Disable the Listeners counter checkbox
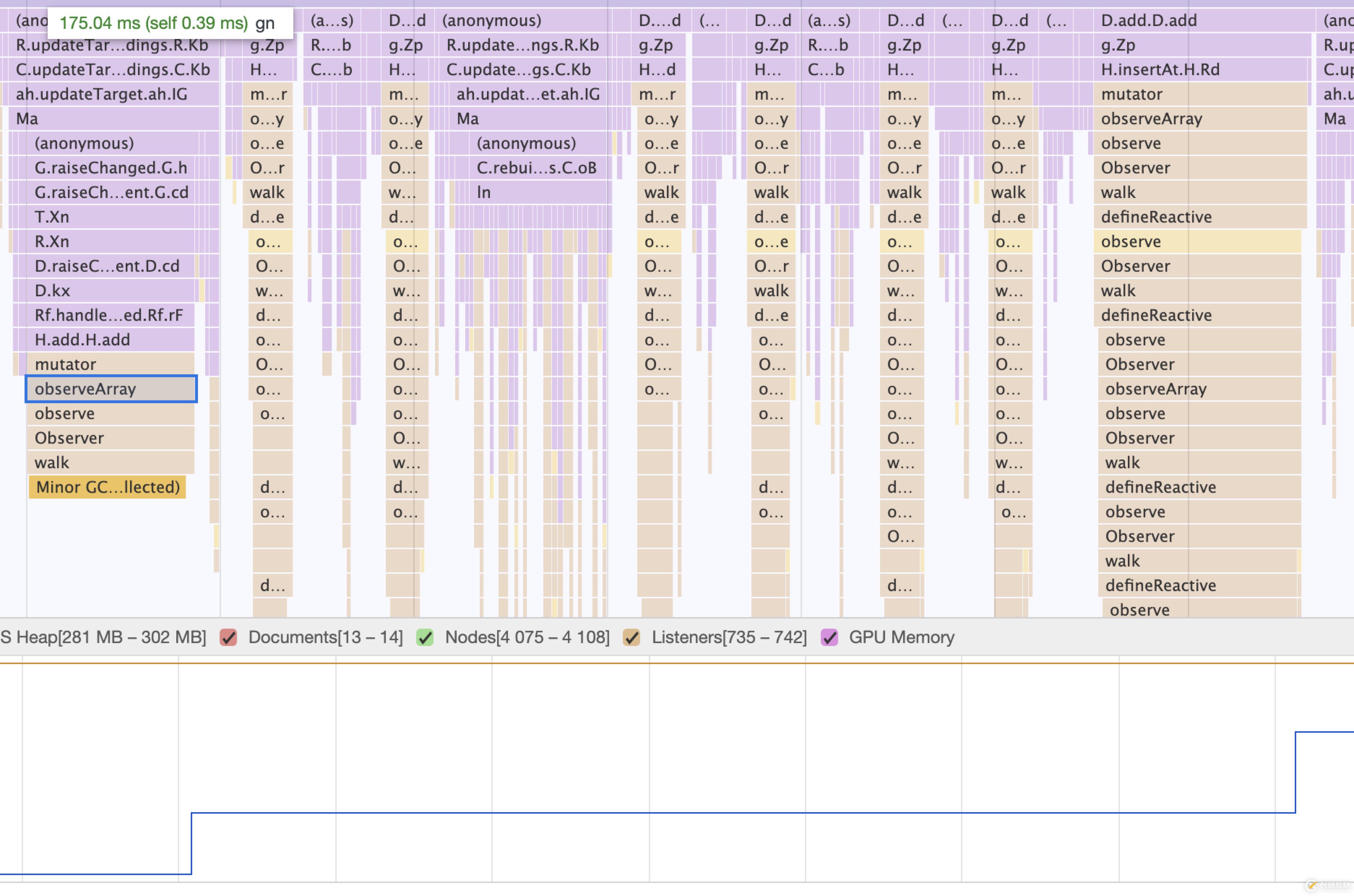The image size is (1354, 896). tap(631, 637)
